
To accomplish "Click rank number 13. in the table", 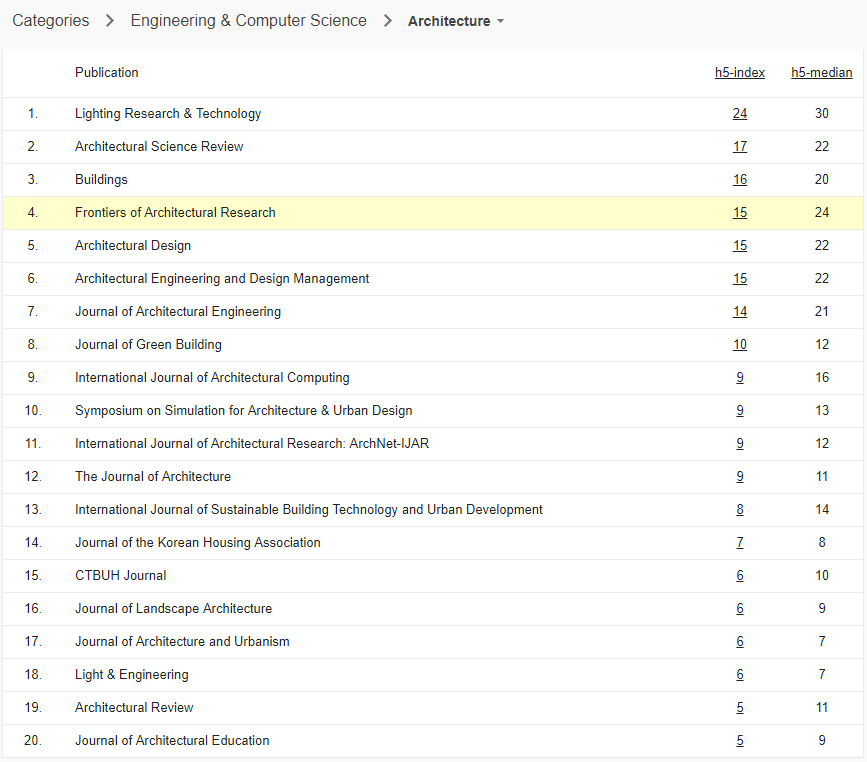I will [x=33, y=509].
